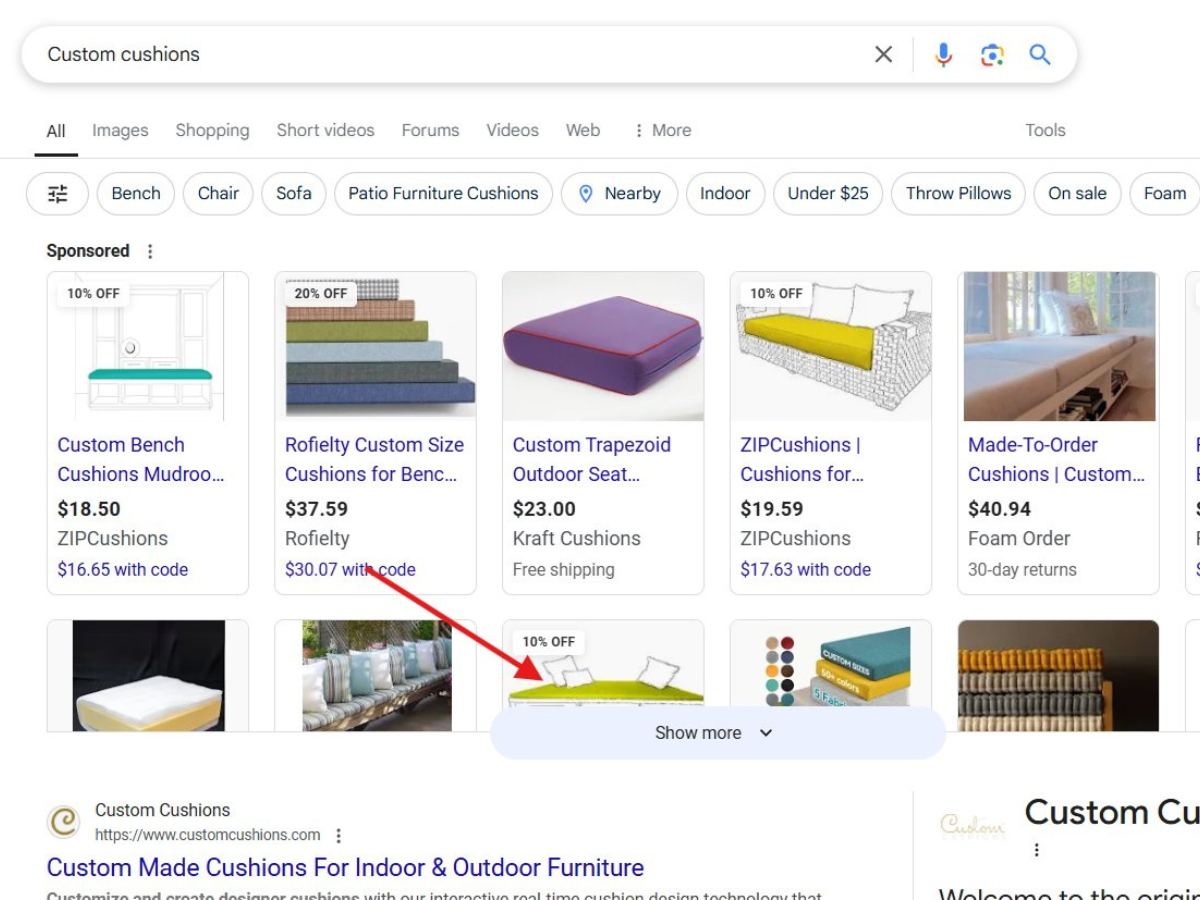This screenshot has height=900, width=1200.
Task: Click the color swatch cushion stack image
Action: (x=831, y=664)
